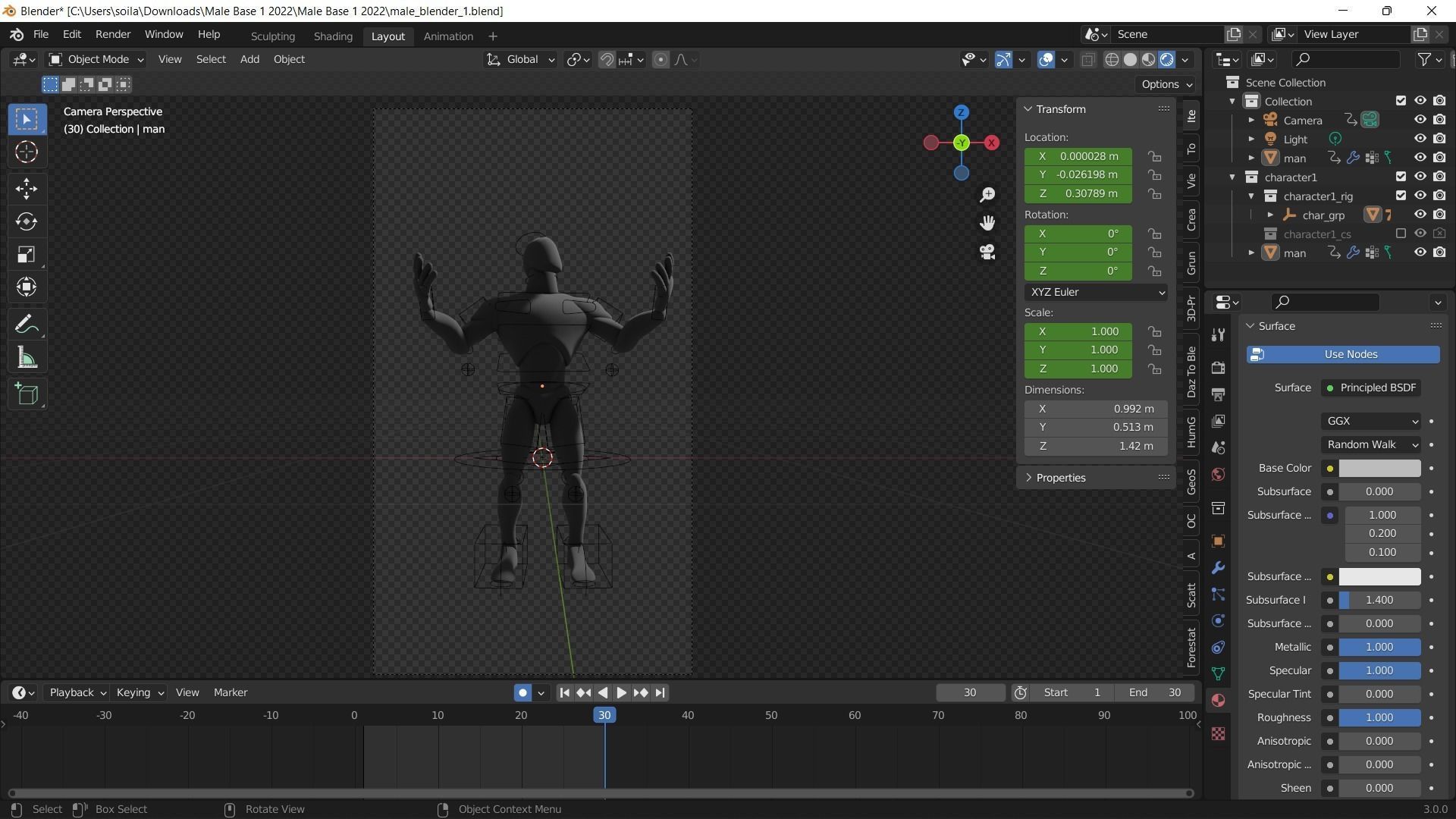
Task: Open the Material properties tab icon
Action: 1218,700
